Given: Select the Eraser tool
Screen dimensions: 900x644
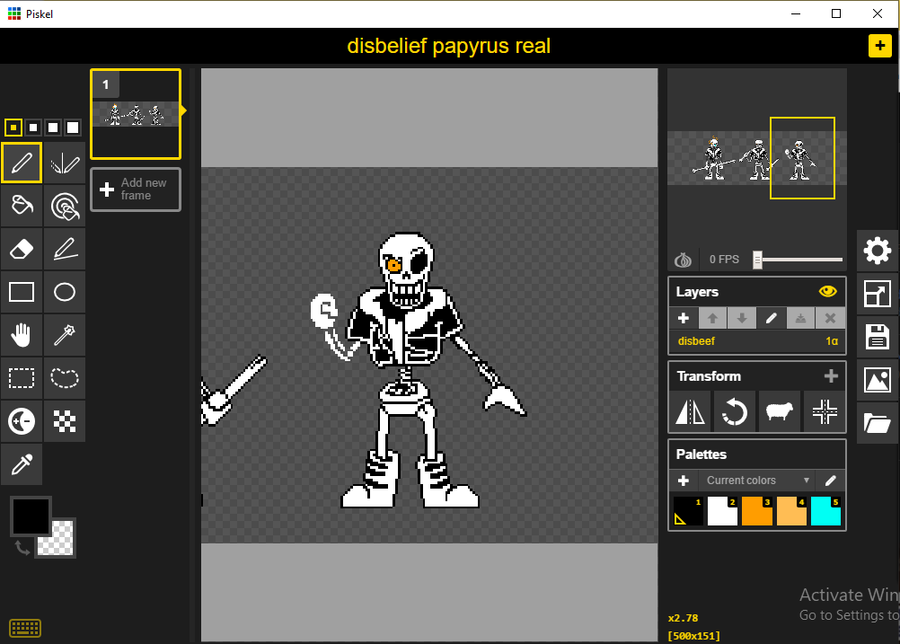Looking at the screenshot, I should [21, 249].
